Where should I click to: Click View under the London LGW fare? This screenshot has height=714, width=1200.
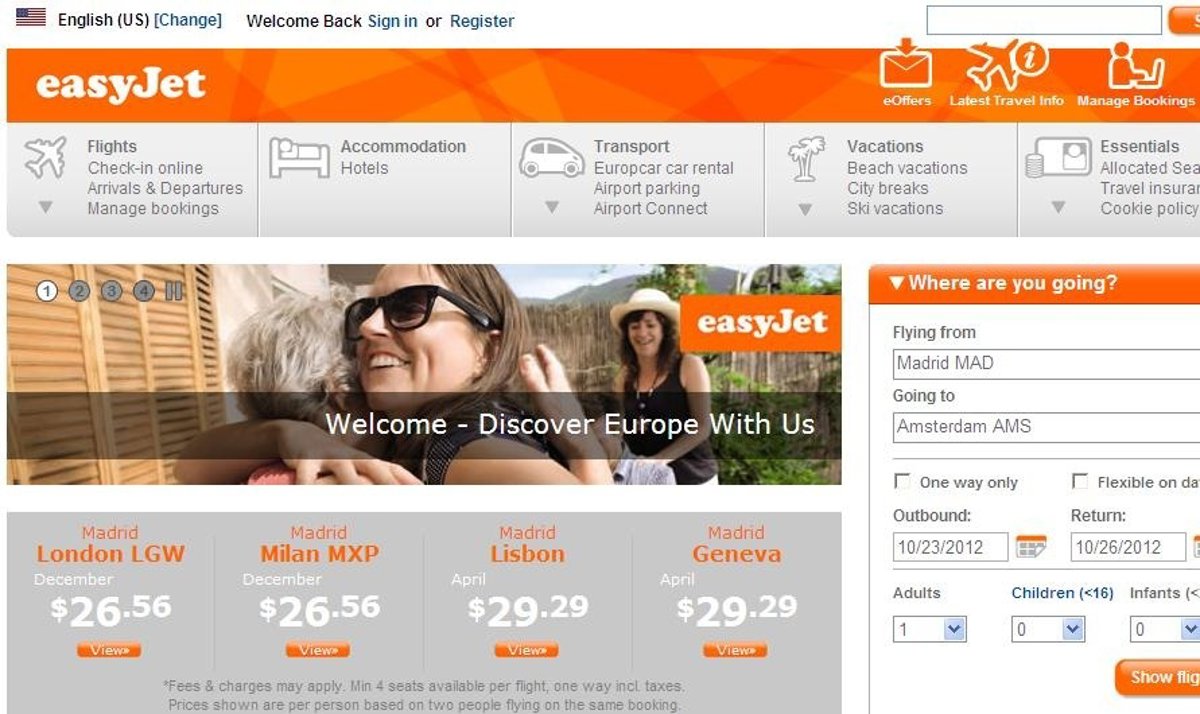click(109, 650)
